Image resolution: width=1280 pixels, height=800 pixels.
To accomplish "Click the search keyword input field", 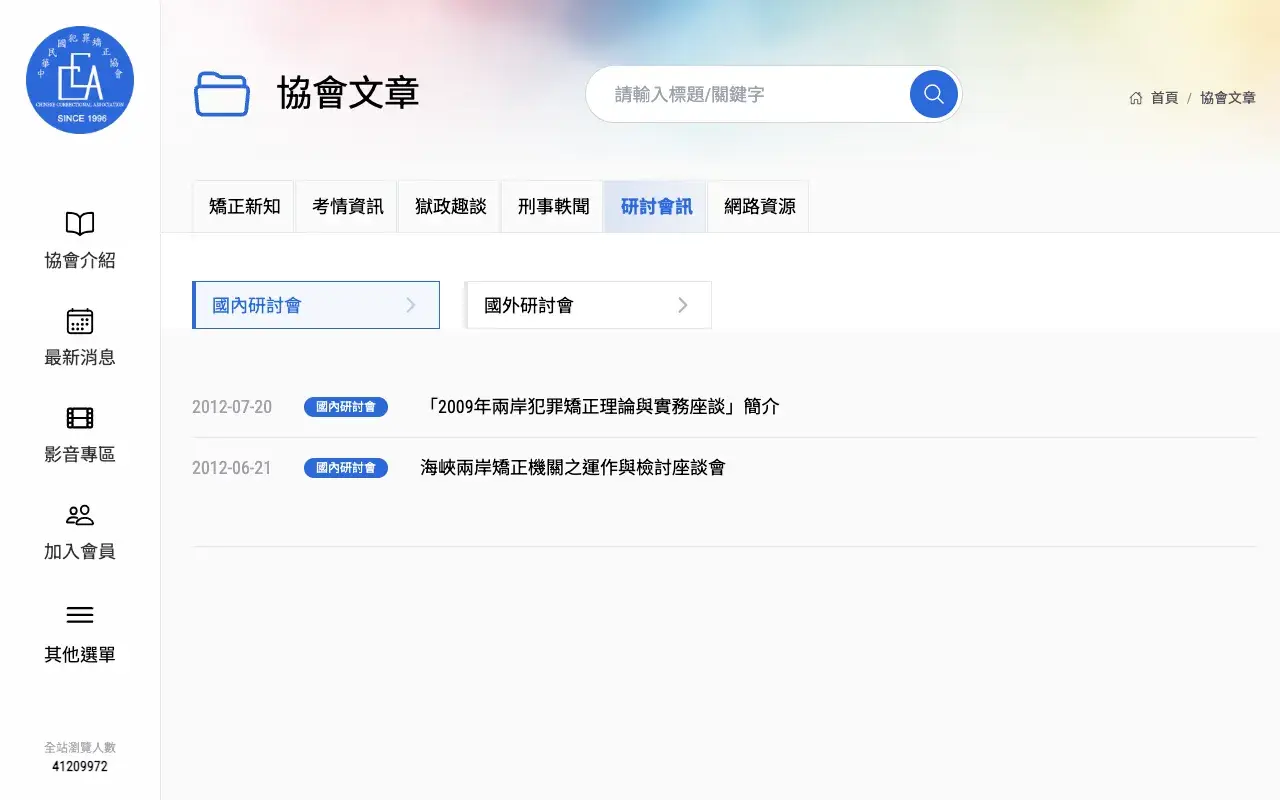I will tap(748, 94).
